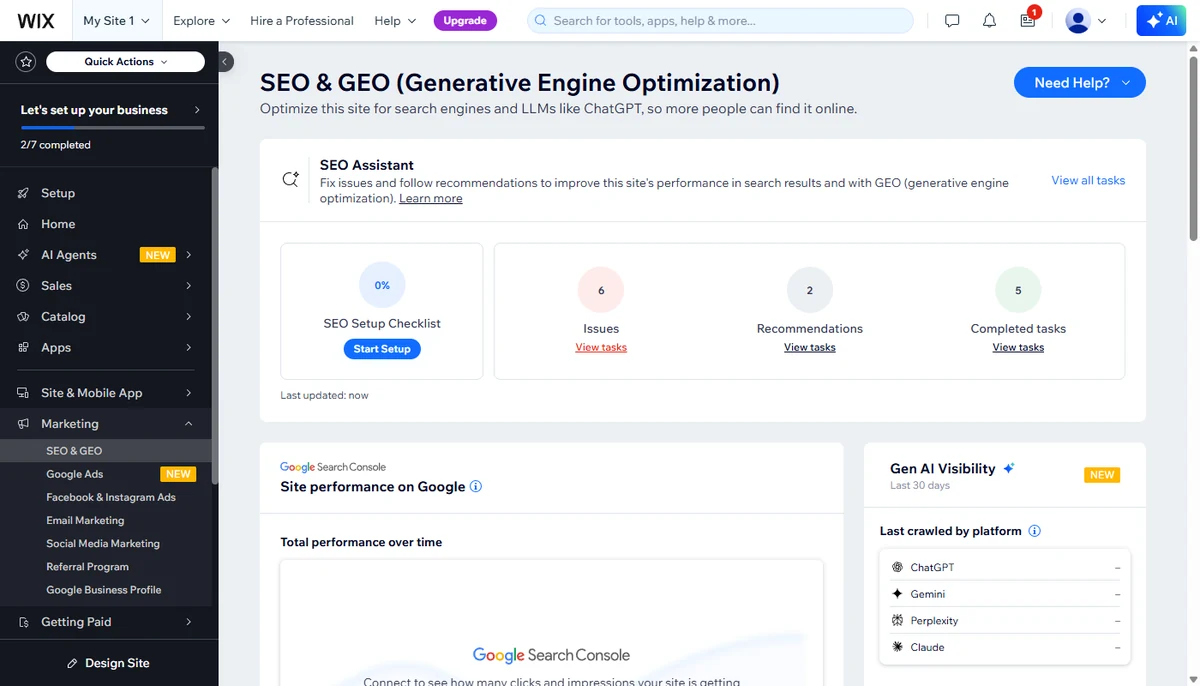The image size is (1200, 686).
Task: Click the ChatGPT platform icon
Action: pyautogui.click(x=897, y=567)
